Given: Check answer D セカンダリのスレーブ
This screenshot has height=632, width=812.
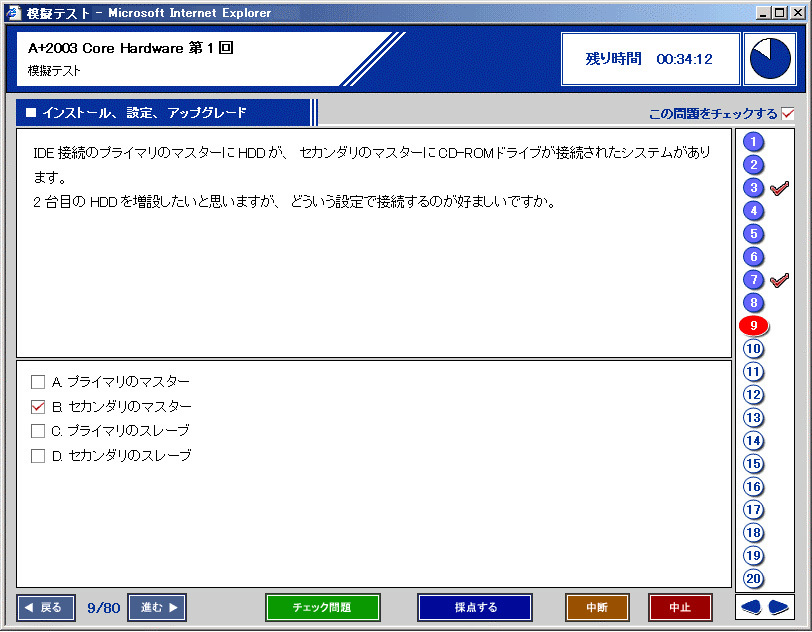Looking at the screenshot, I should click(x=38, y=456).
